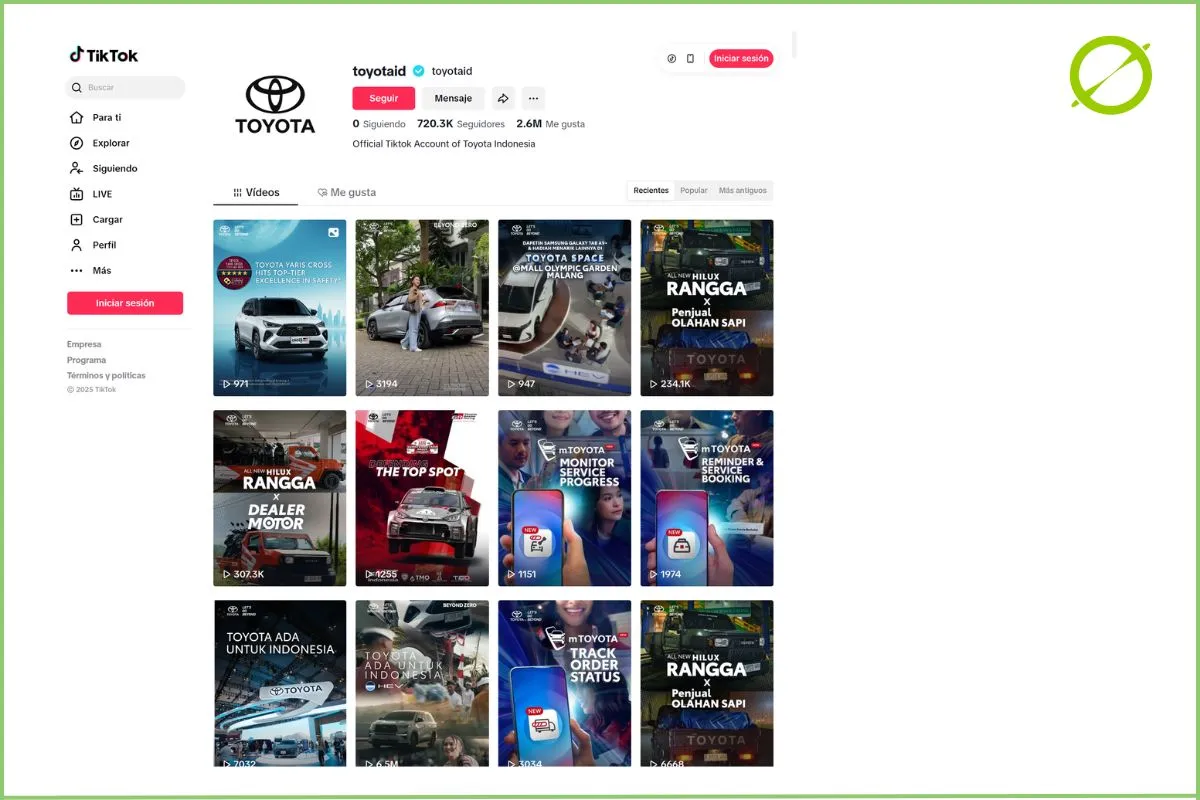Open the Yaris Cross safety video thumbnail
This screenshot has width=1200, height=800.
click(280, 308)
